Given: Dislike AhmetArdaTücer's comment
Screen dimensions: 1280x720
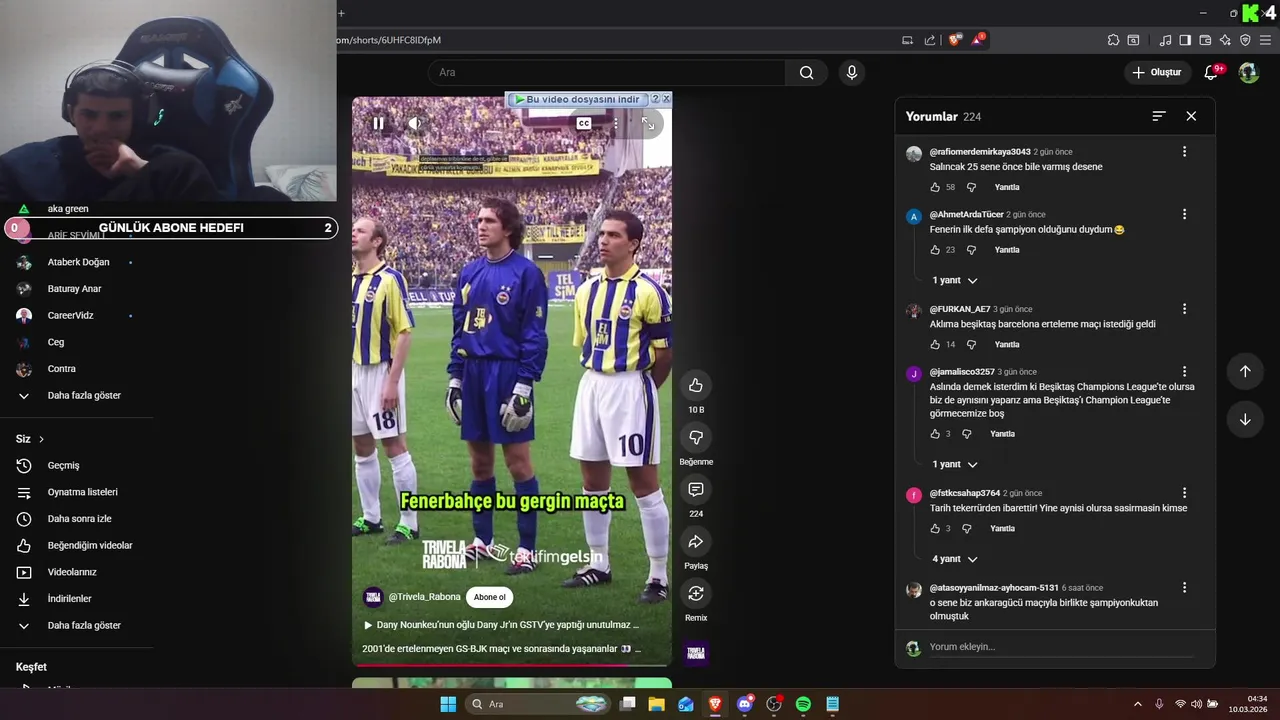Looking at the screenshot, I should coord(971,250).
